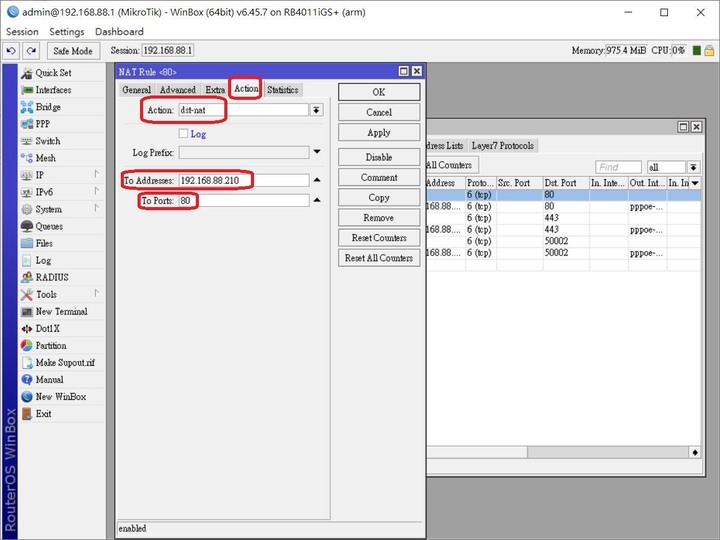
Task: Switch to the Statistics tab
Action: (x=282, y=90)
